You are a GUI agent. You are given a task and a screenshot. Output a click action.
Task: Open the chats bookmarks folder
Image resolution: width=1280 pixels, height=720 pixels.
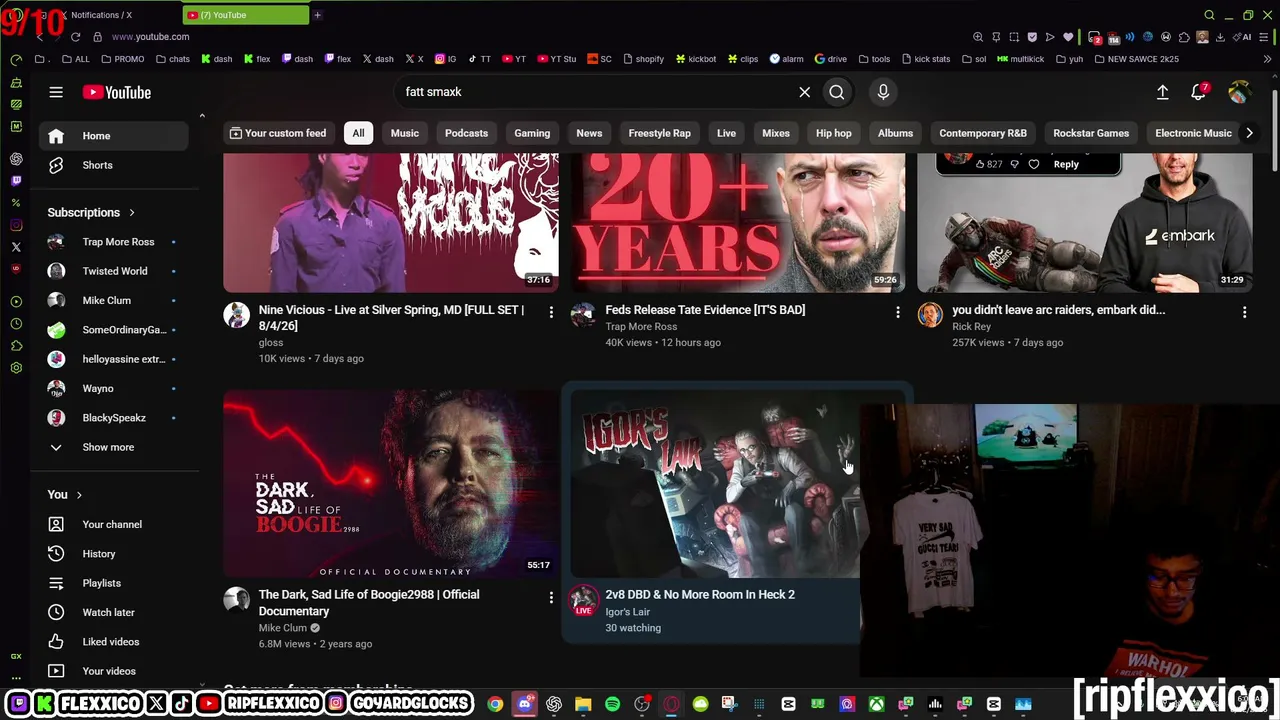tap(172, 59)
